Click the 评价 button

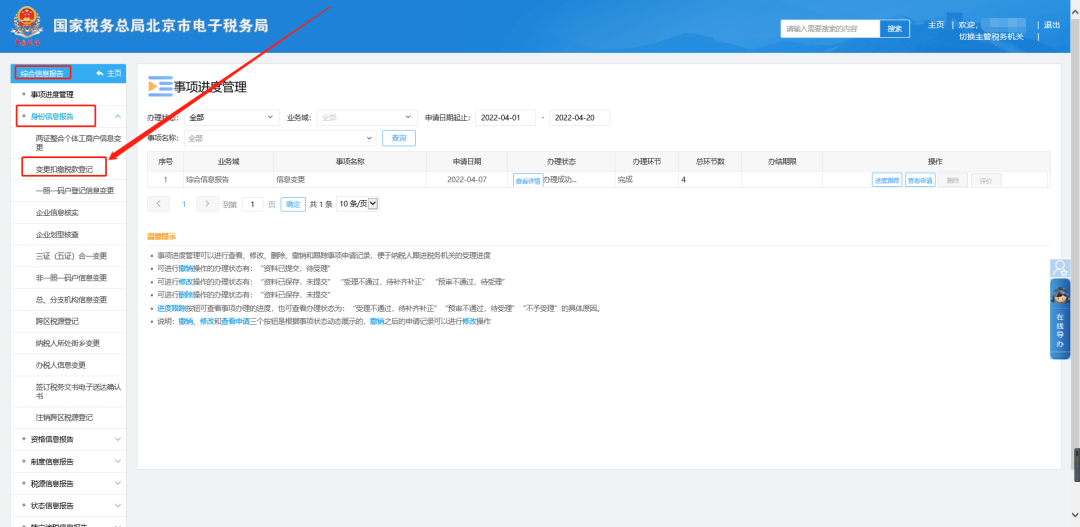(x=986, y=180)
